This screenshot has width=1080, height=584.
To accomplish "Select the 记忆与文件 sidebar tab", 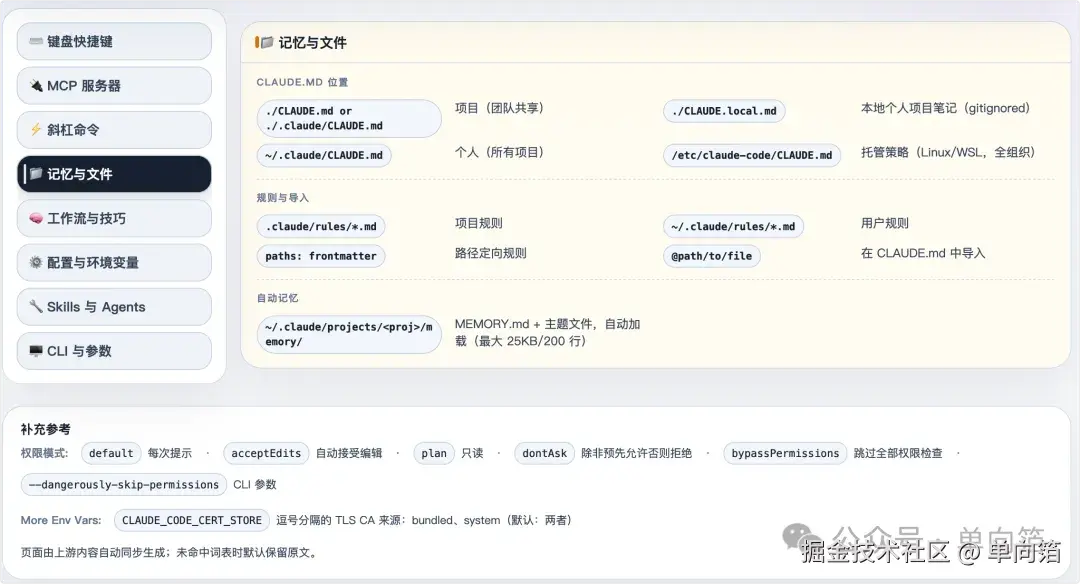I will point(114,174).
